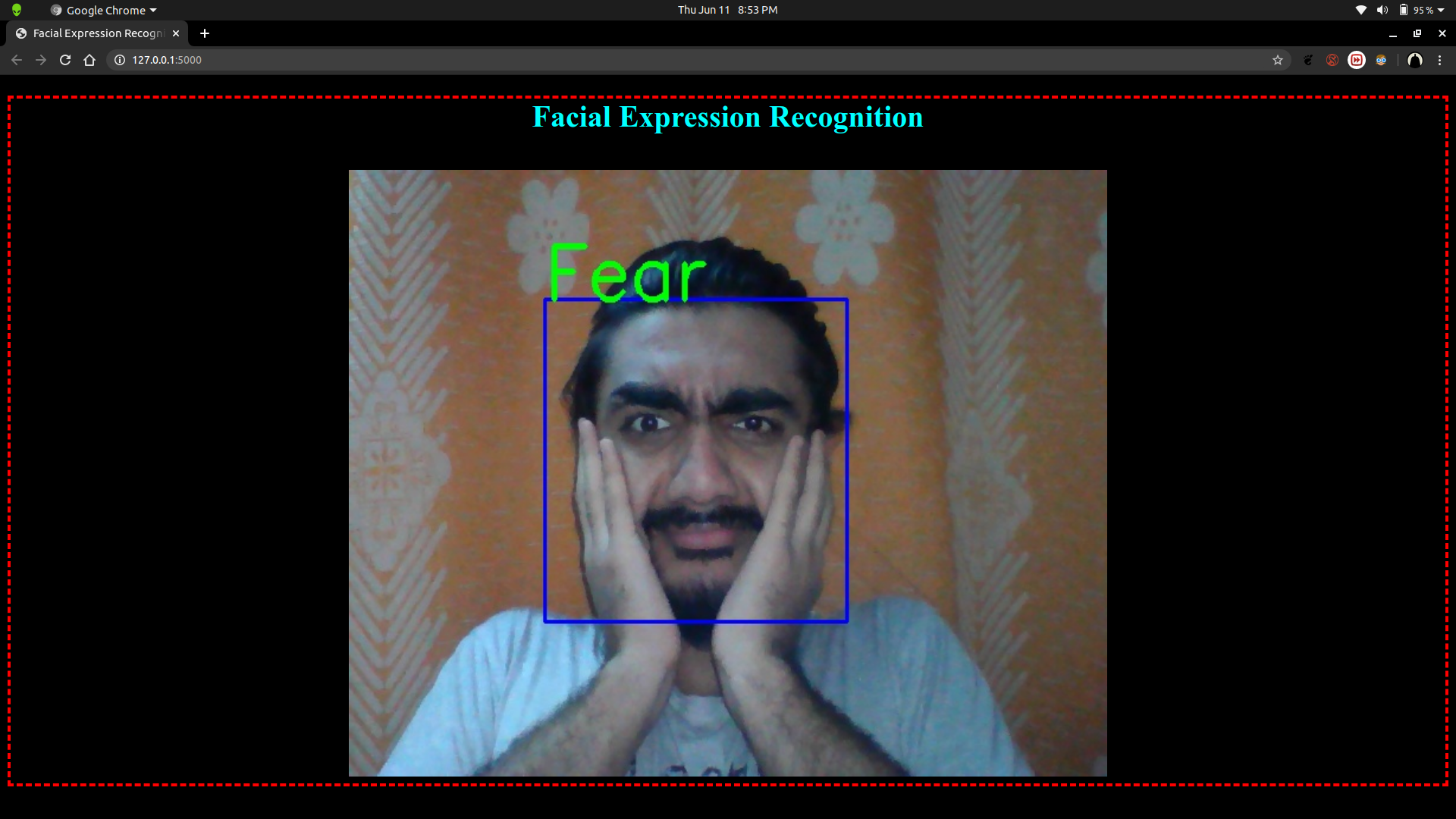Open Chrome's three-dot menu
The height and width of the screenshot is (819, 1456).
(x=1440, y=60)
